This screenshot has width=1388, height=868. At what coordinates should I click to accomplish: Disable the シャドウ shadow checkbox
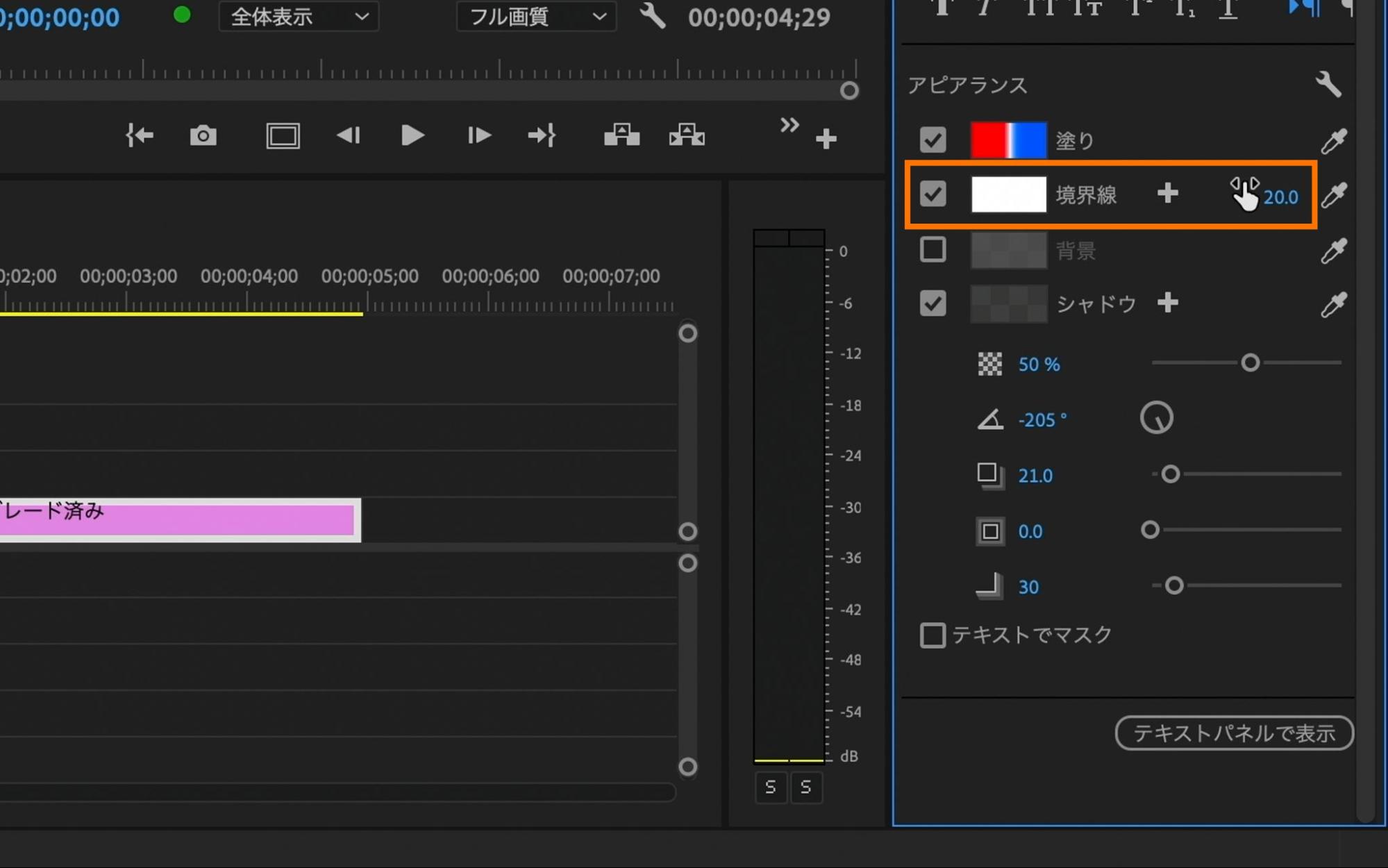tap(933, 303)
